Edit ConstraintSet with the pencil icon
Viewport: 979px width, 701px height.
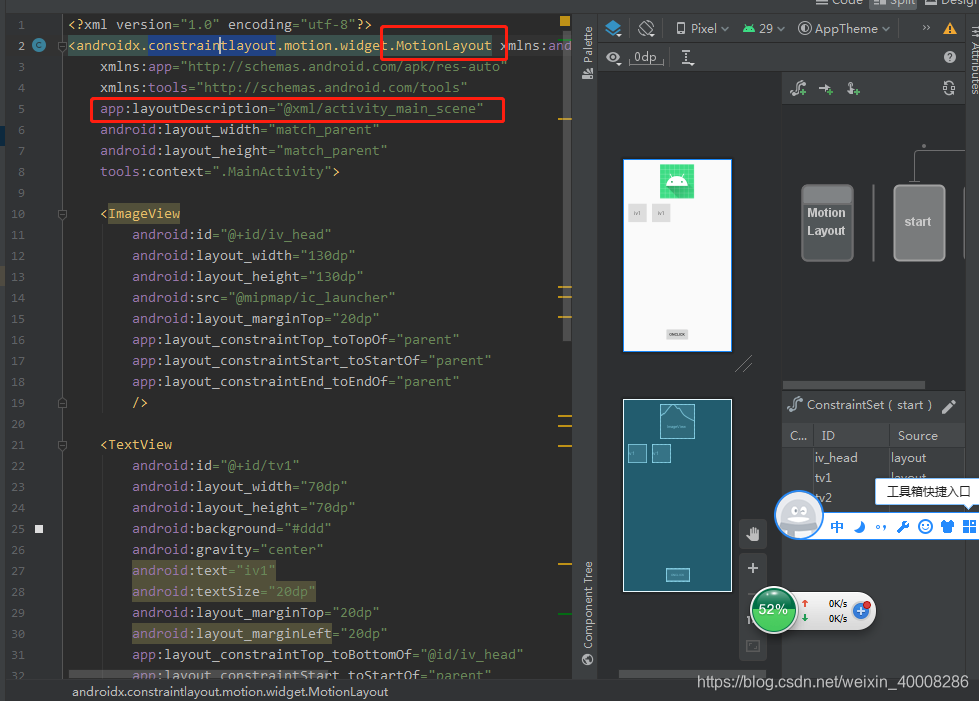(949, 405)
